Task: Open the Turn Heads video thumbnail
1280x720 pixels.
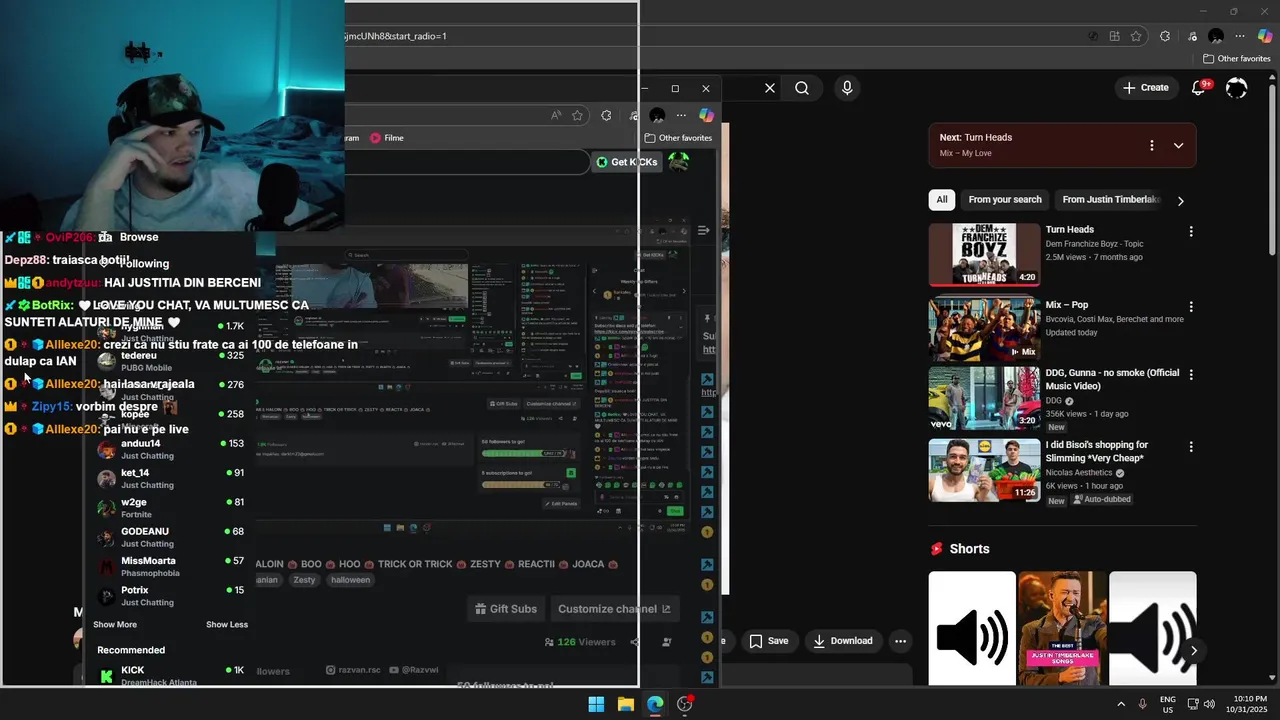Action: (x=985, y=255)
